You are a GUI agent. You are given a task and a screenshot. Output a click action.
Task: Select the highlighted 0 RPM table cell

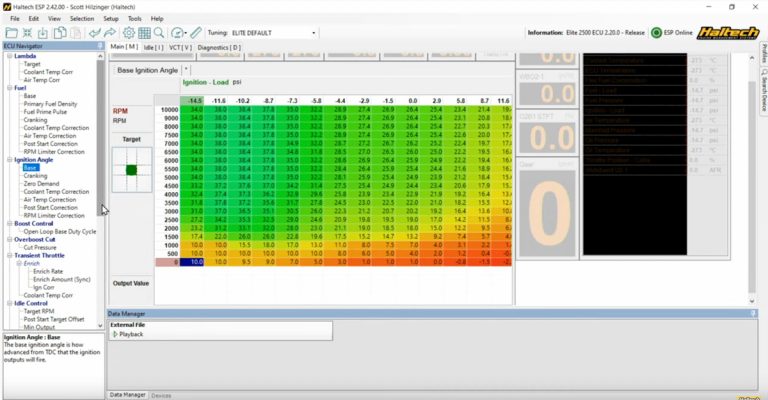click(195, 262)
